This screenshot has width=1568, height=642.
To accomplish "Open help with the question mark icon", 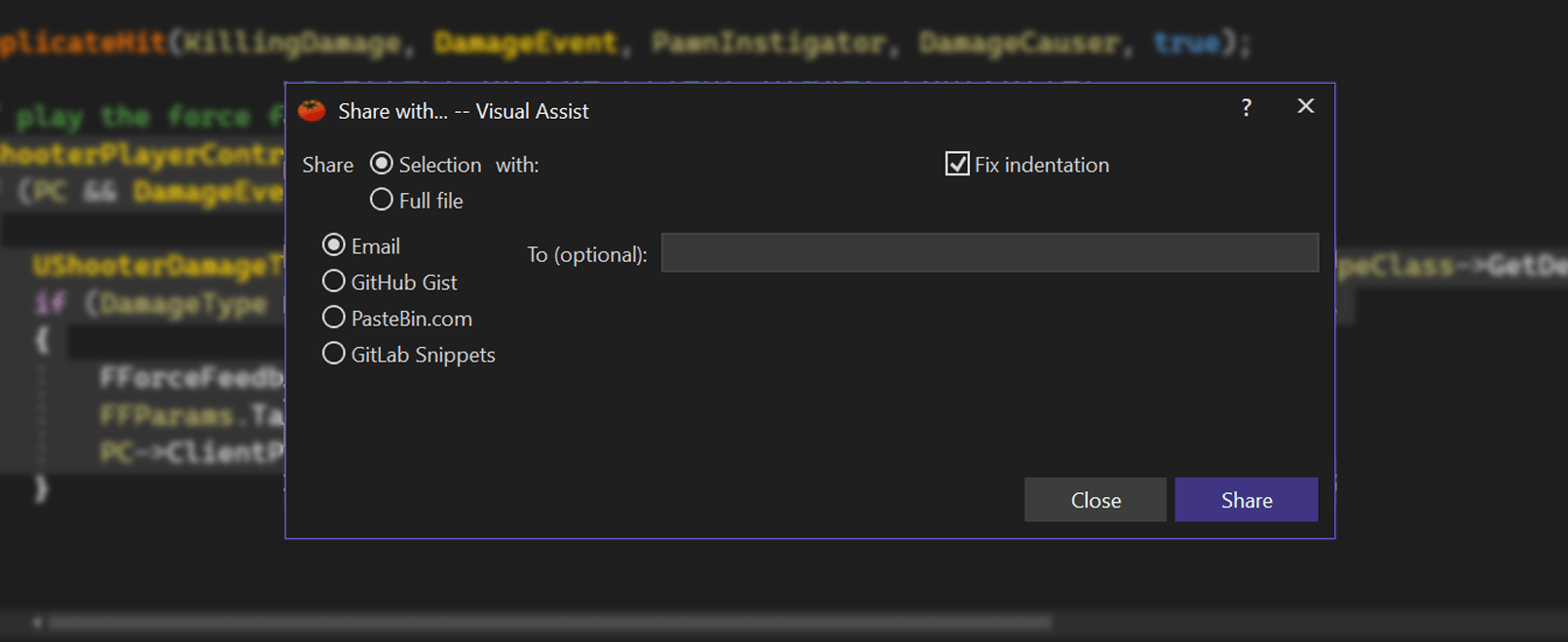I will click(x=1247, y=108).
